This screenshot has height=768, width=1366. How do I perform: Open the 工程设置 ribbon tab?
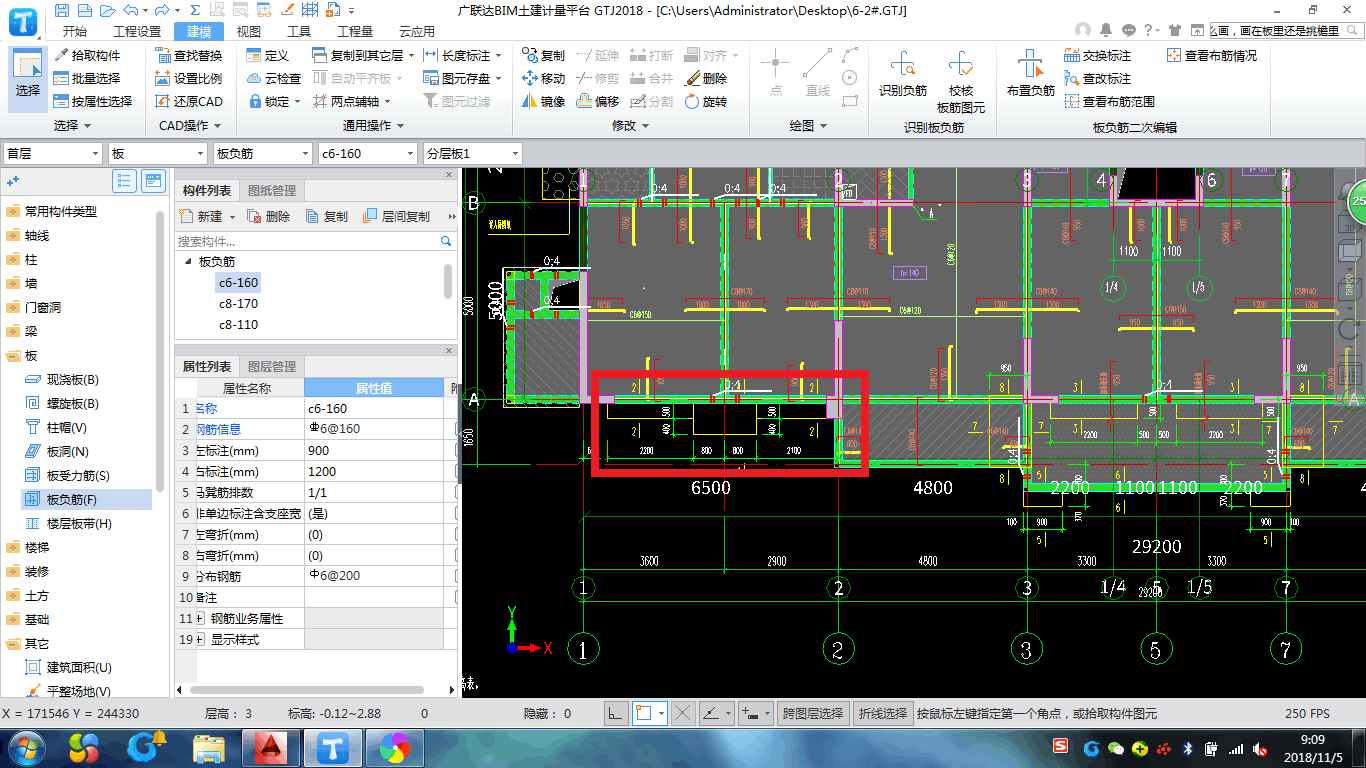point(137,31)
